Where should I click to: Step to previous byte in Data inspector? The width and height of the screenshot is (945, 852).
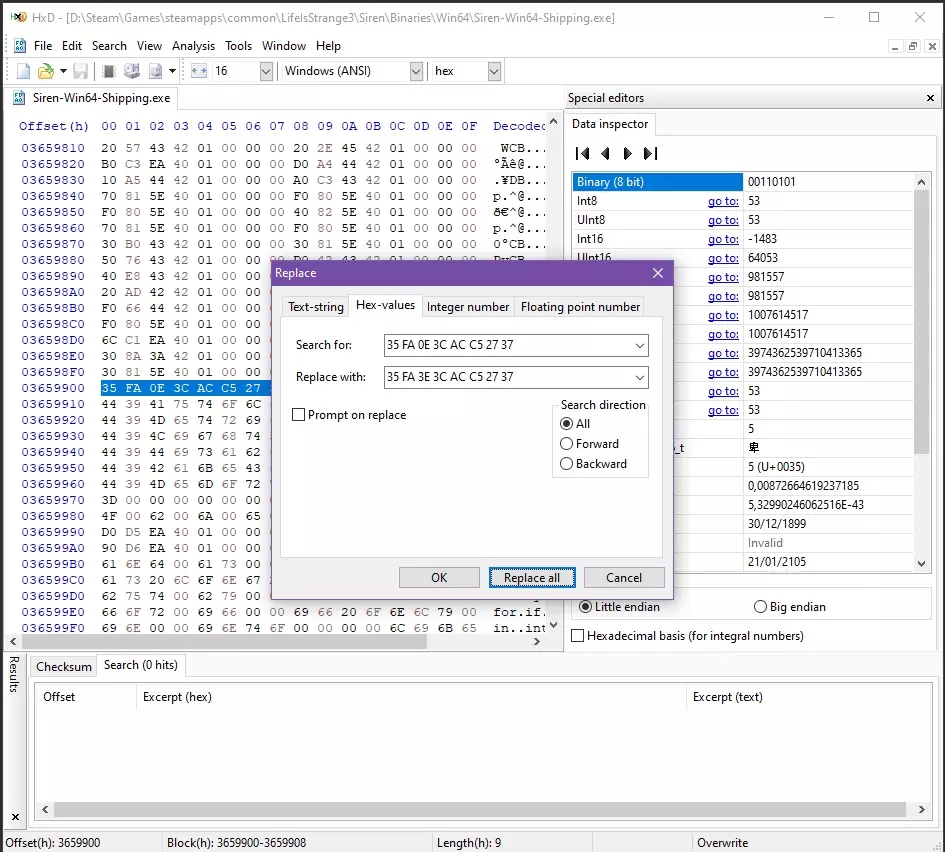pos(605,153)
